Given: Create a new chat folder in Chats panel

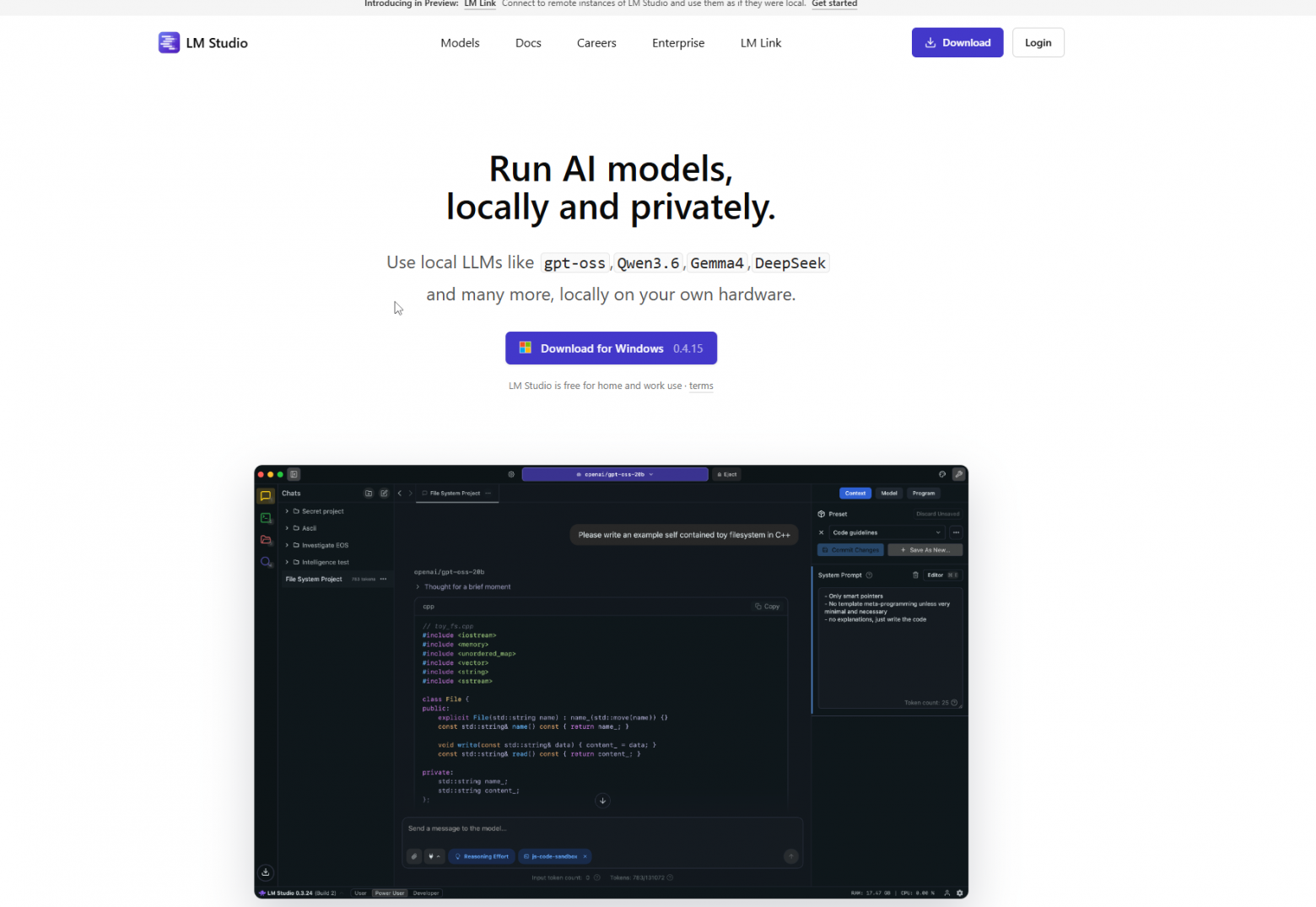Looking at the screenshot, I should (369, 494).
